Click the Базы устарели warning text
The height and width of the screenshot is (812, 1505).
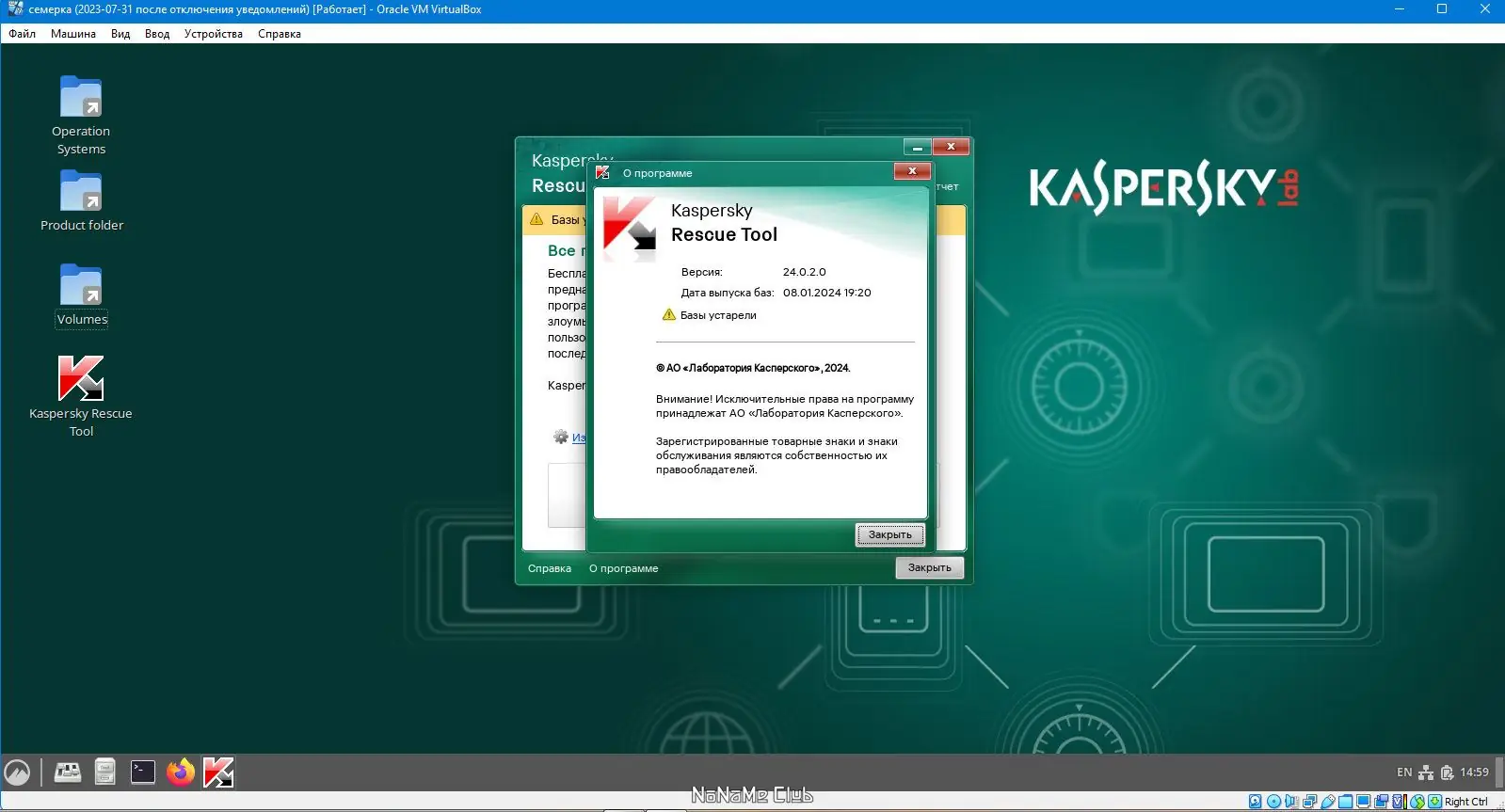tap(718, 315)
